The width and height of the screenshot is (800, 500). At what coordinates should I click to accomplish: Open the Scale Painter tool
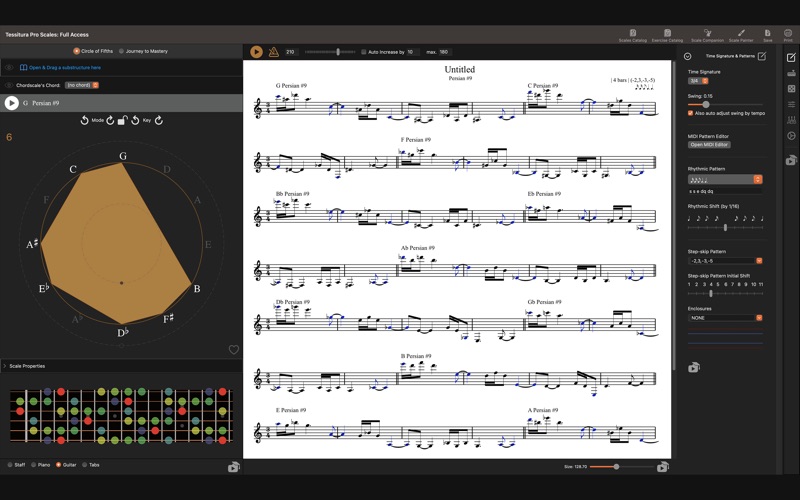click(741, 35)
